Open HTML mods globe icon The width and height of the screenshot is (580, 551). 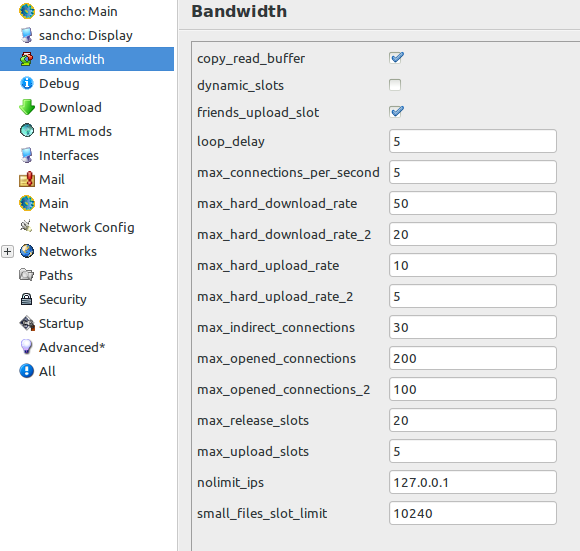click(x=27, y=131)
